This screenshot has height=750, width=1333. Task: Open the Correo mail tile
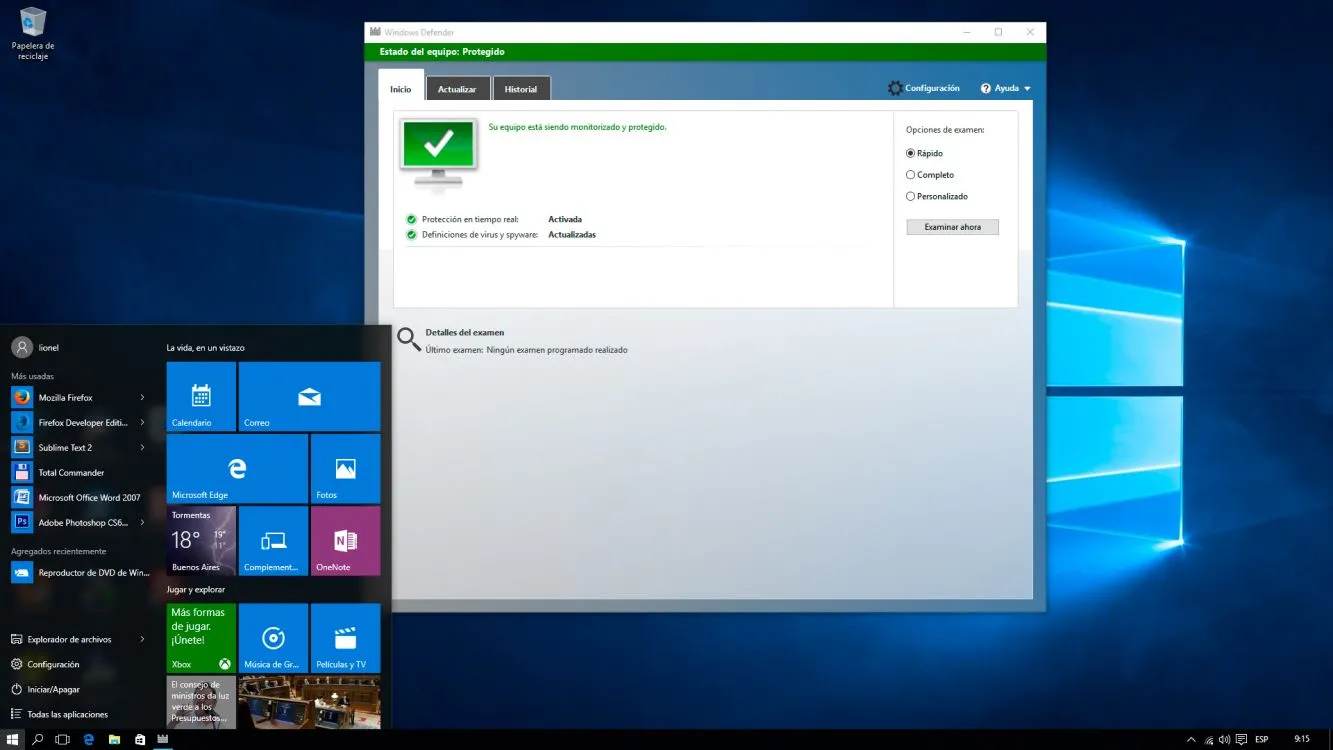pyautogui.click(x=309, y=396)
